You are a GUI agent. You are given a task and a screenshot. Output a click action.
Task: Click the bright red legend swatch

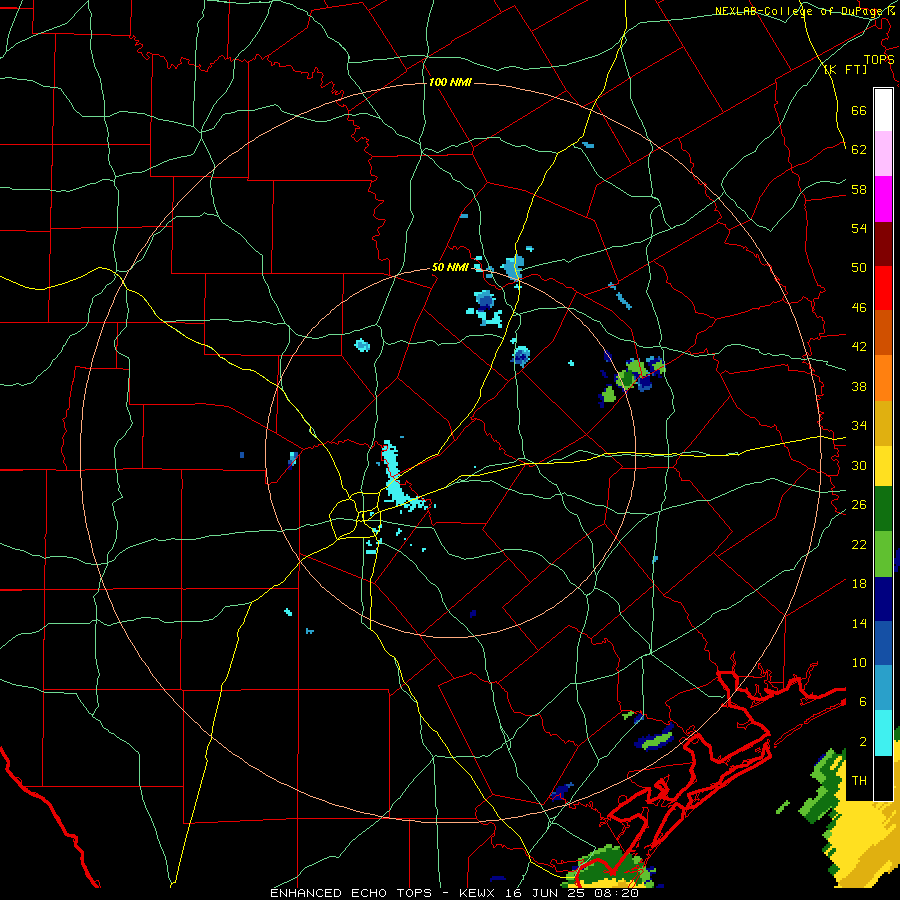[x=883, y=288]
